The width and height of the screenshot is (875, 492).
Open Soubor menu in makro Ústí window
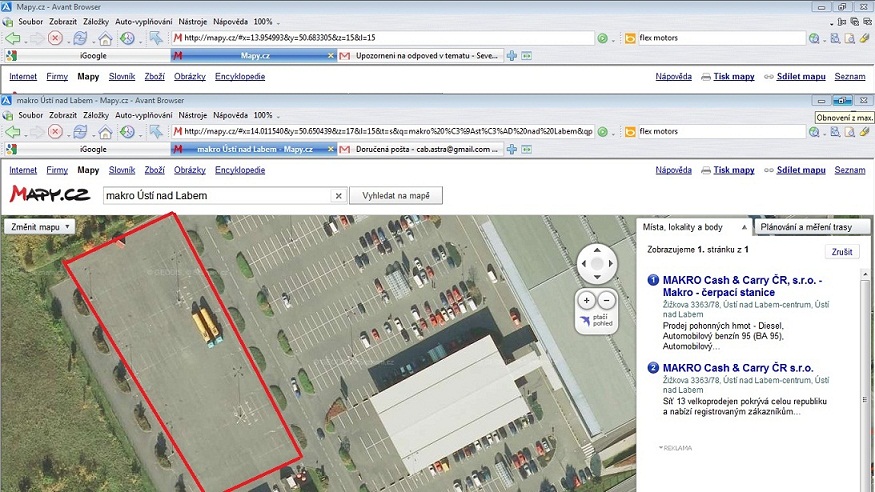(x=31, y=115)
